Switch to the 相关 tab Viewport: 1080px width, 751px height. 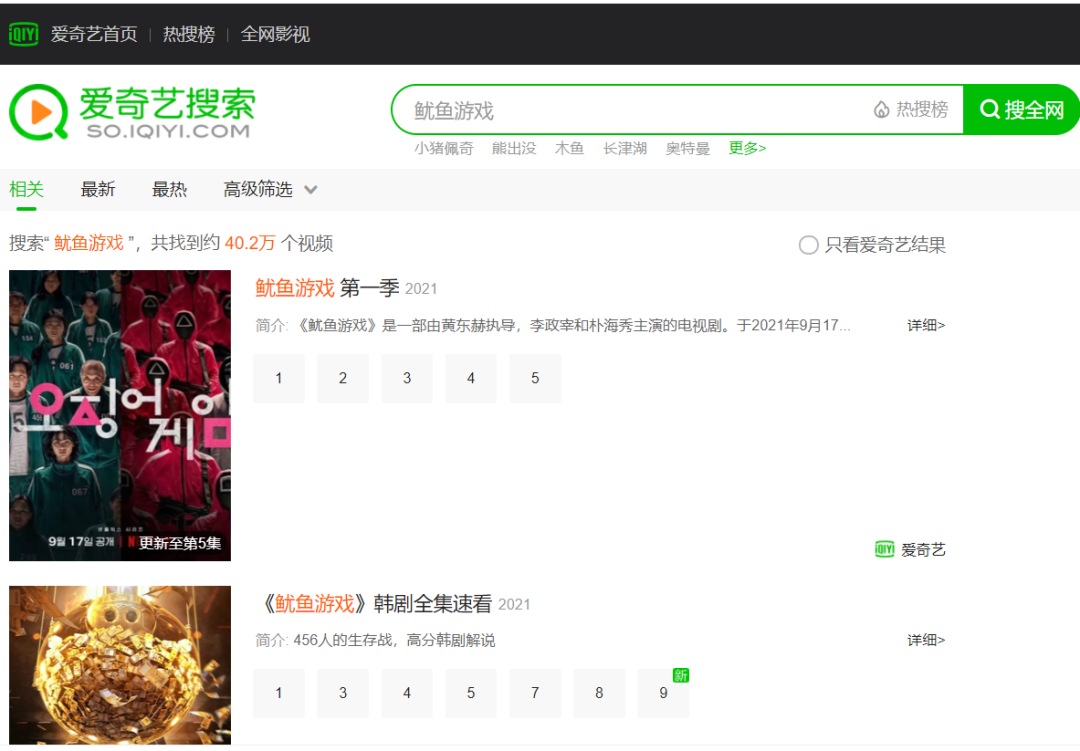(26, 189)
